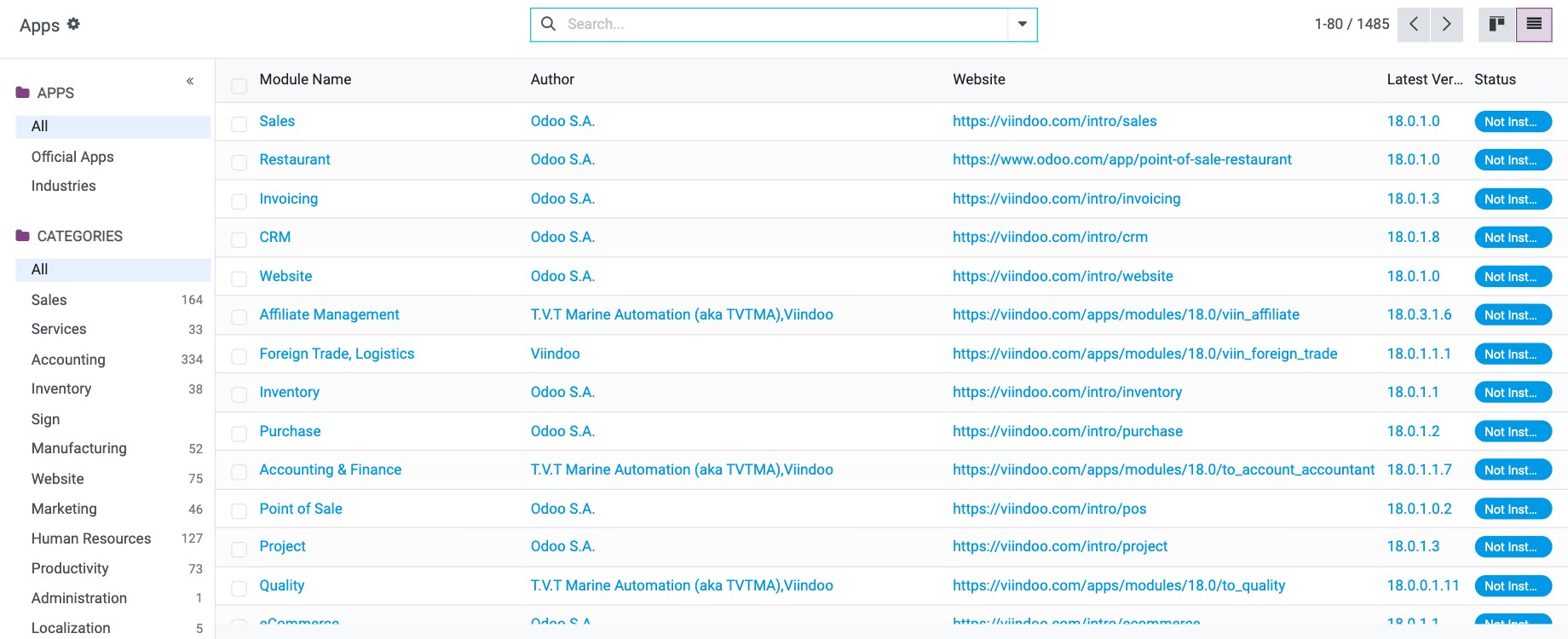Viewport: 1568px width, 639px height.
Task: Check the Restaurant row checkbox
Action: tap(239, 163)
